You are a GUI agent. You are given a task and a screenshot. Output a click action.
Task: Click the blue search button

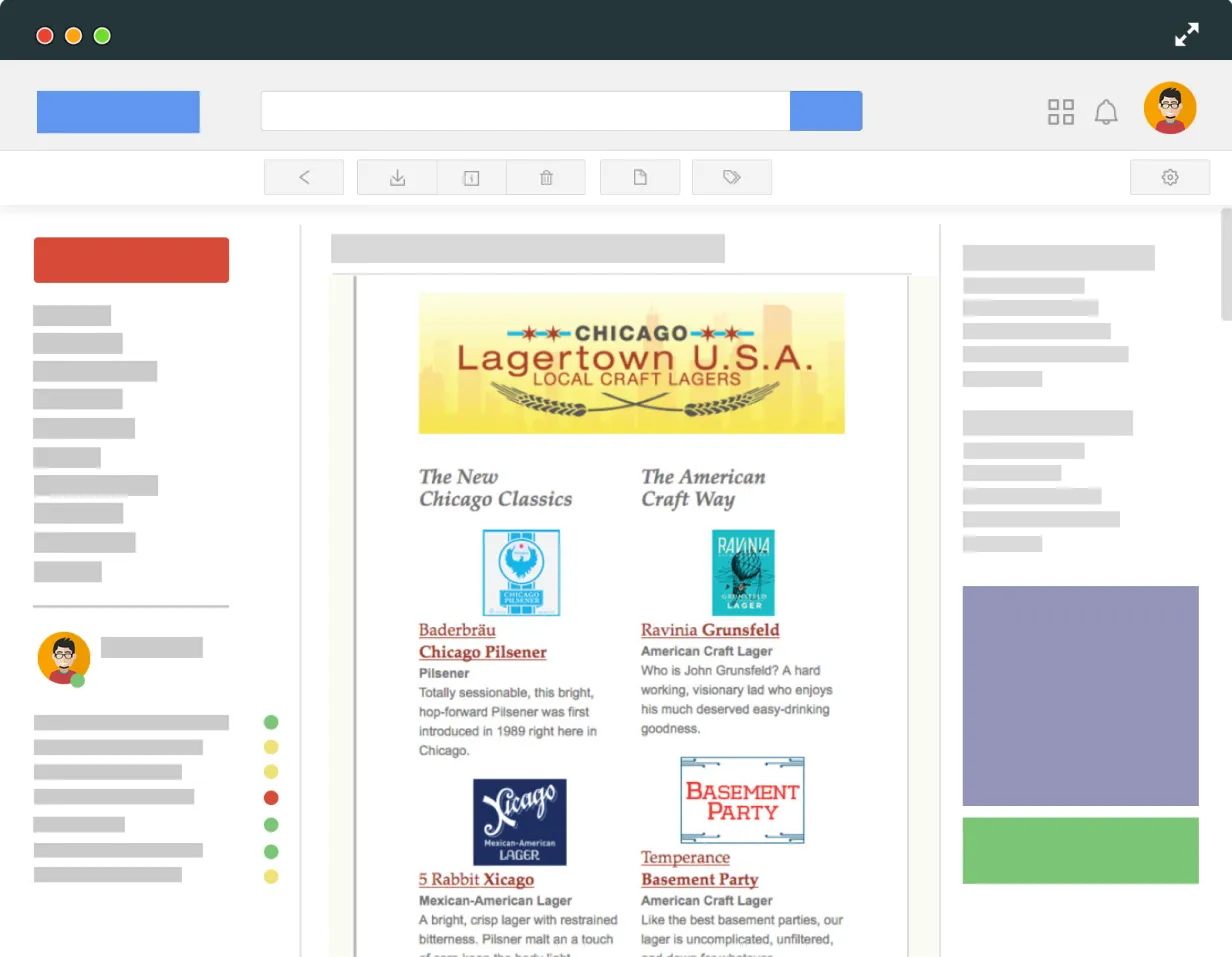tap(826, 111)
